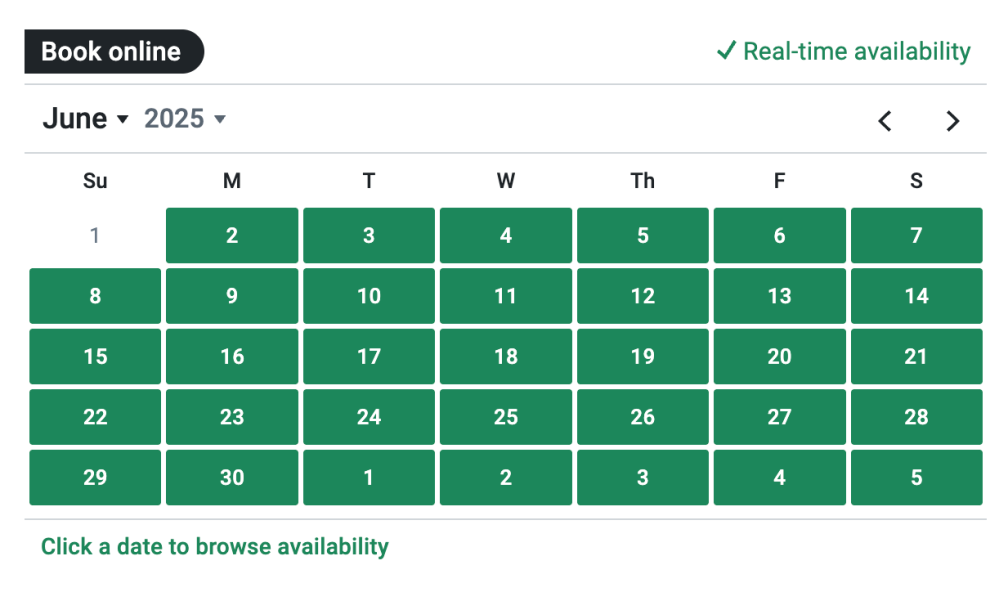
Task: Click the grayed-out Sunday June 1
Action: pyautogui.click(x=95, y=236)
